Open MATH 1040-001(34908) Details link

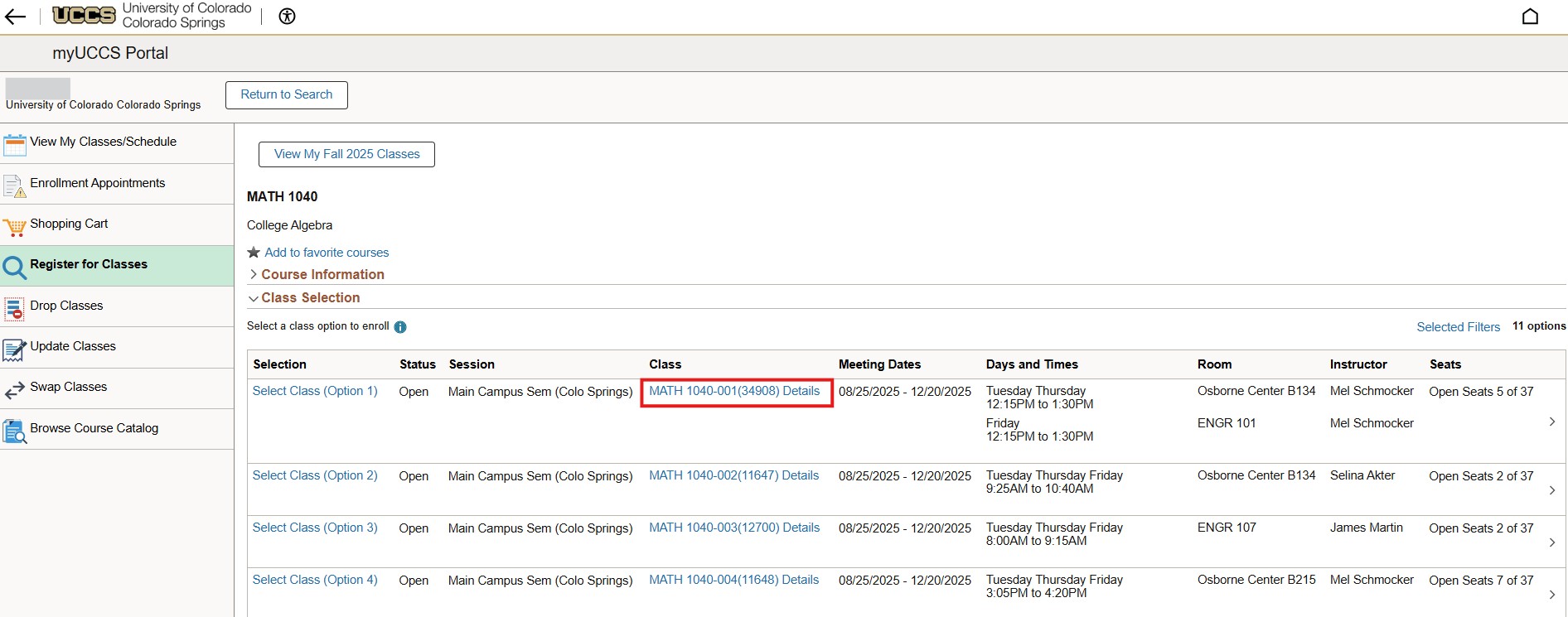tap(734, 391)
